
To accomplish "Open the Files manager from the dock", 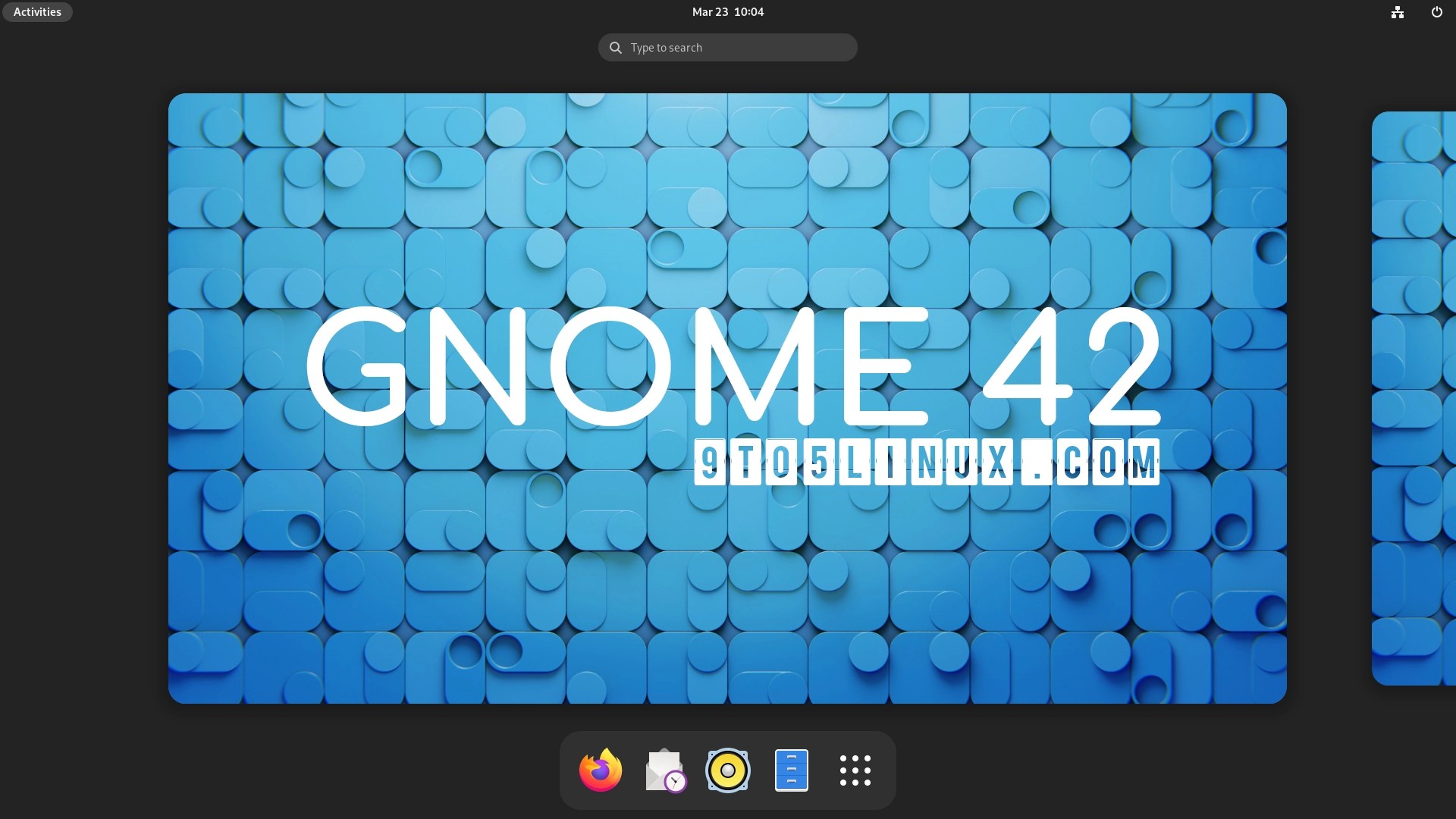I will pos(792,770).
